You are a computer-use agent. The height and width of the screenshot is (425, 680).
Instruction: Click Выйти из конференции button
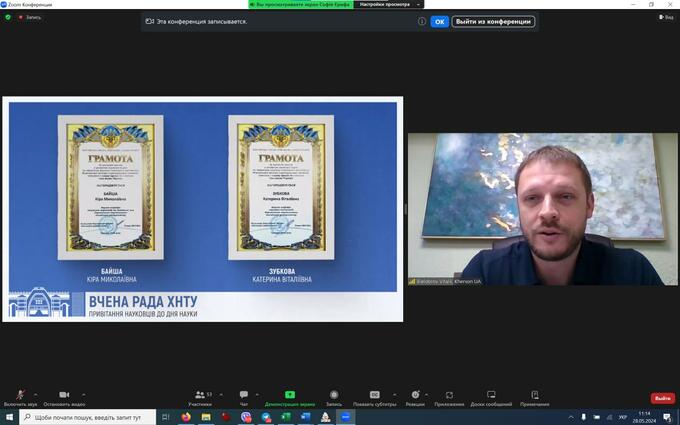493,22
